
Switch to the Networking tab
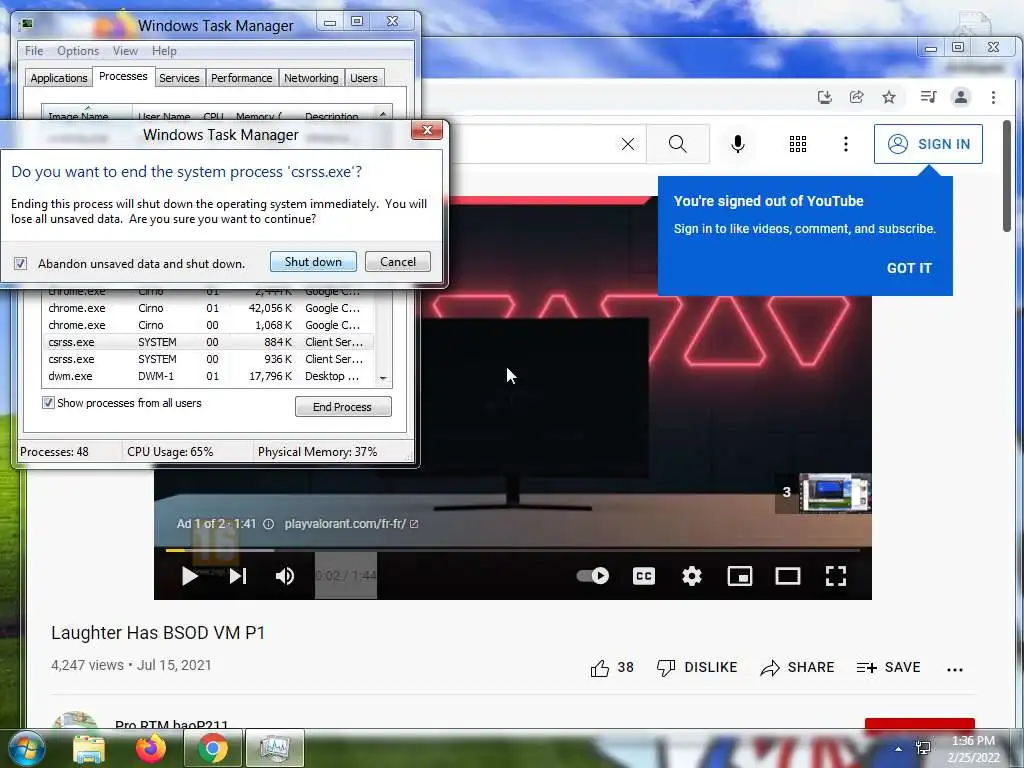(311, 78)
